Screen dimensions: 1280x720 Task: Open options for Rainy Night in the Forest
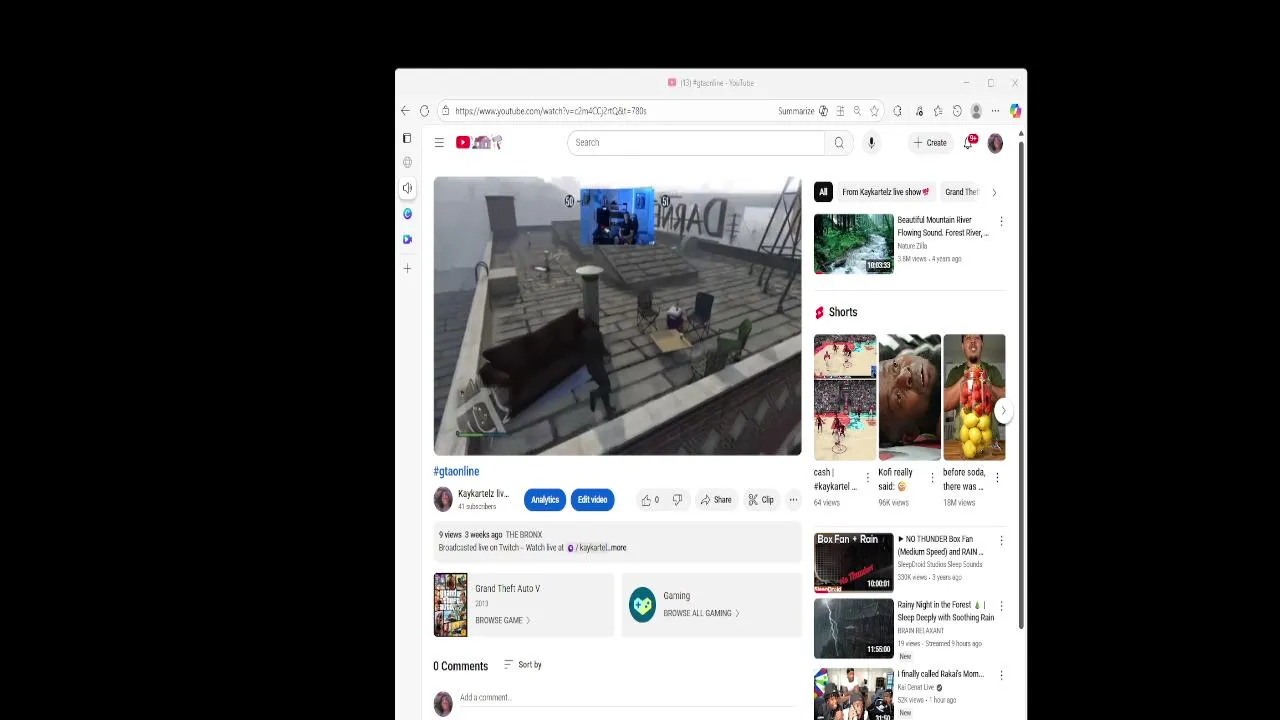coord(1001,606)
